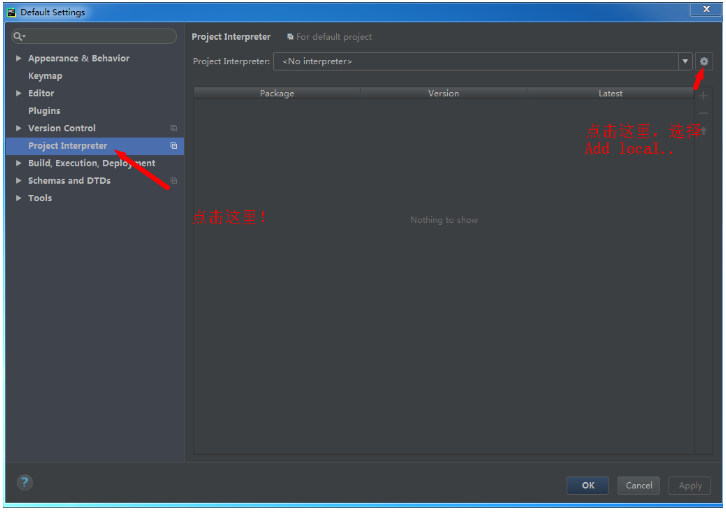Expand the Editor settings section
The width and height of the screenshot is (726, 513).
coord(18,94)
